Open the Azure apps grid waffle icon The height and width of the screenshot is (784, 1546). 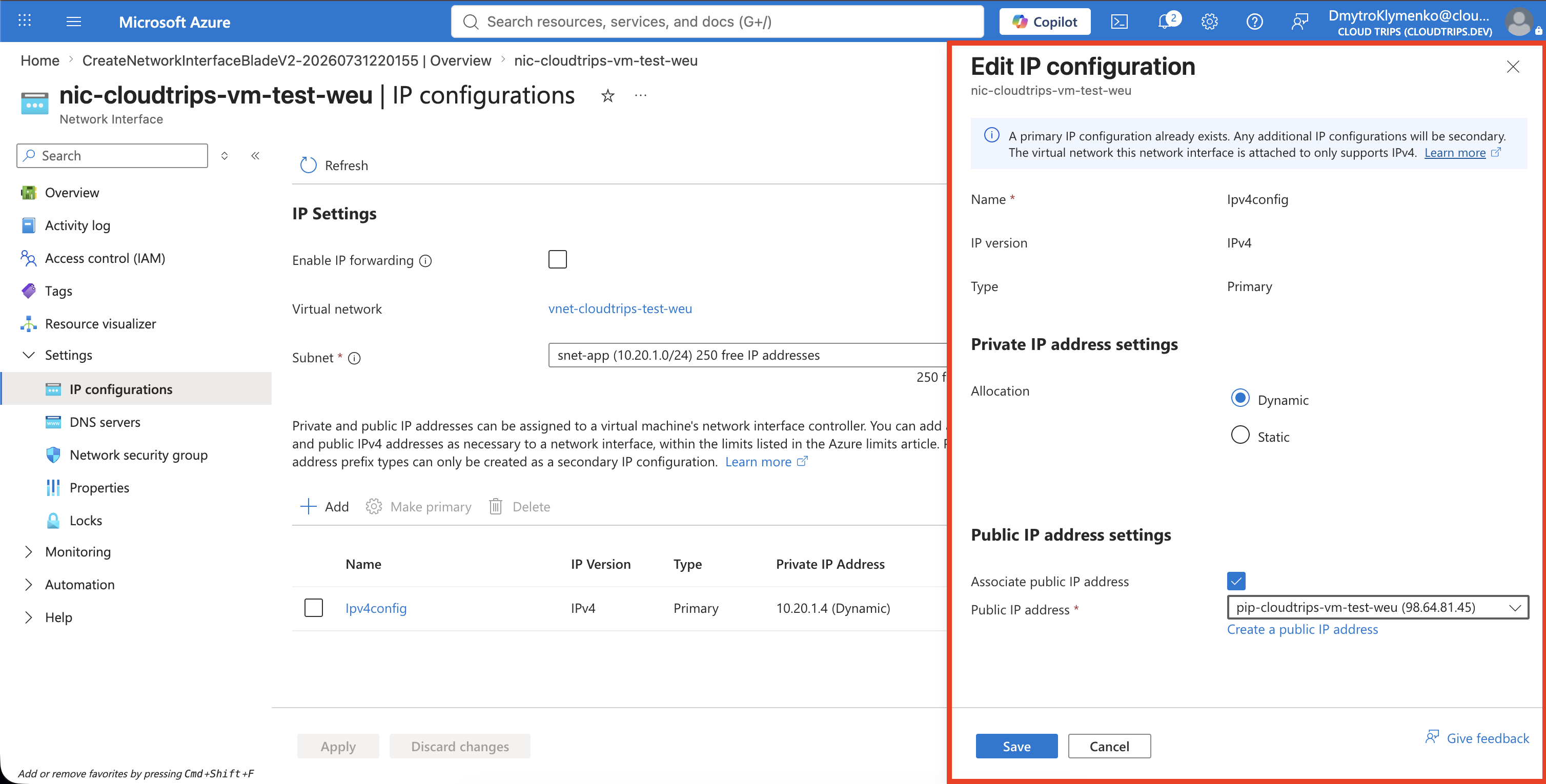(24, 21)
